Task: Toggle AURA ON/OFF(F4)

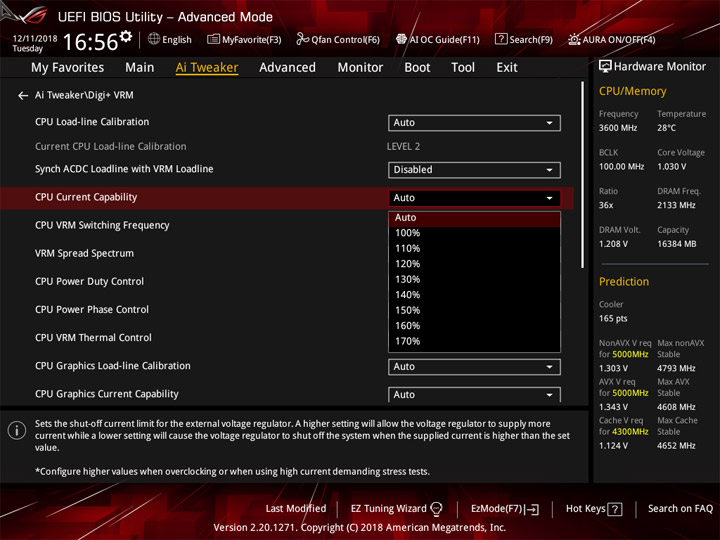Action: (612, 39)
